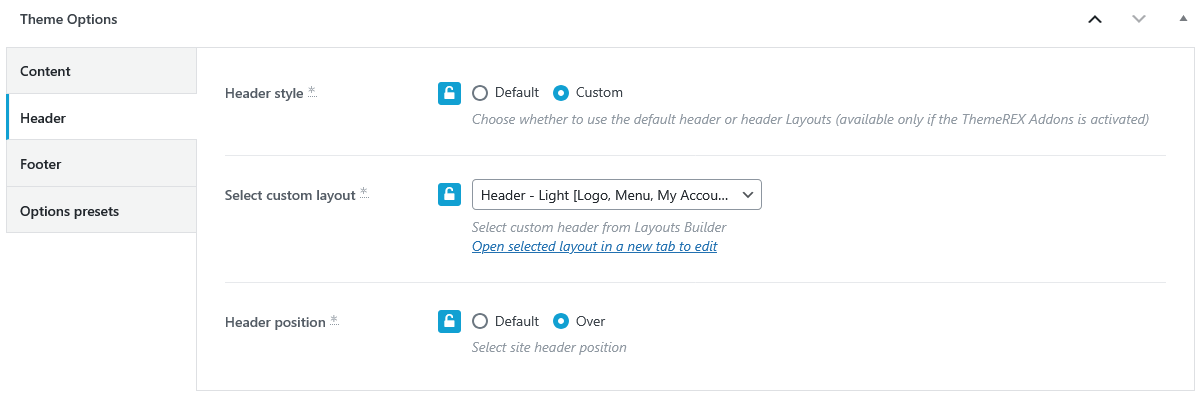This screenshot has width=1202, height=400.
Task: Click the asterisk next to Header style label
Action: pyautogui.click(x=311, y=93)
